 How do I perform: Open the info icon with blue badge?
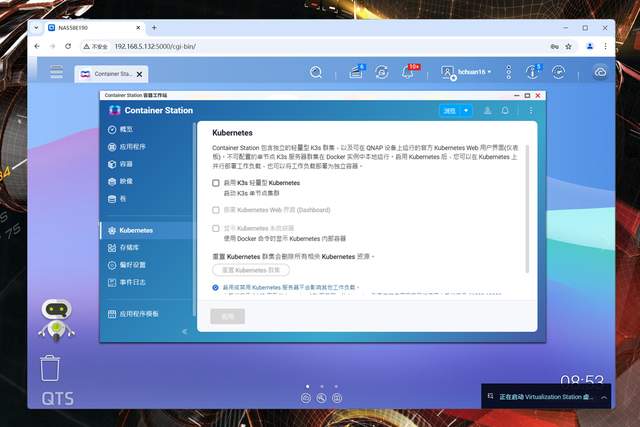[x=533, y=72]
